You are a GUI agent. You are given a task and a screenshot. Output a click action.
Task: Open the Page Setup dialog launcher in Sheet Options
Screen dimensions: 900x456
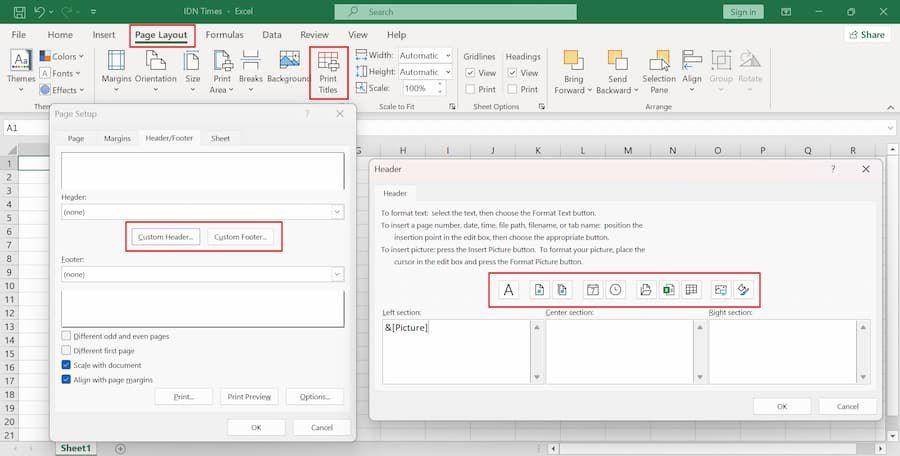click(541, 107)
